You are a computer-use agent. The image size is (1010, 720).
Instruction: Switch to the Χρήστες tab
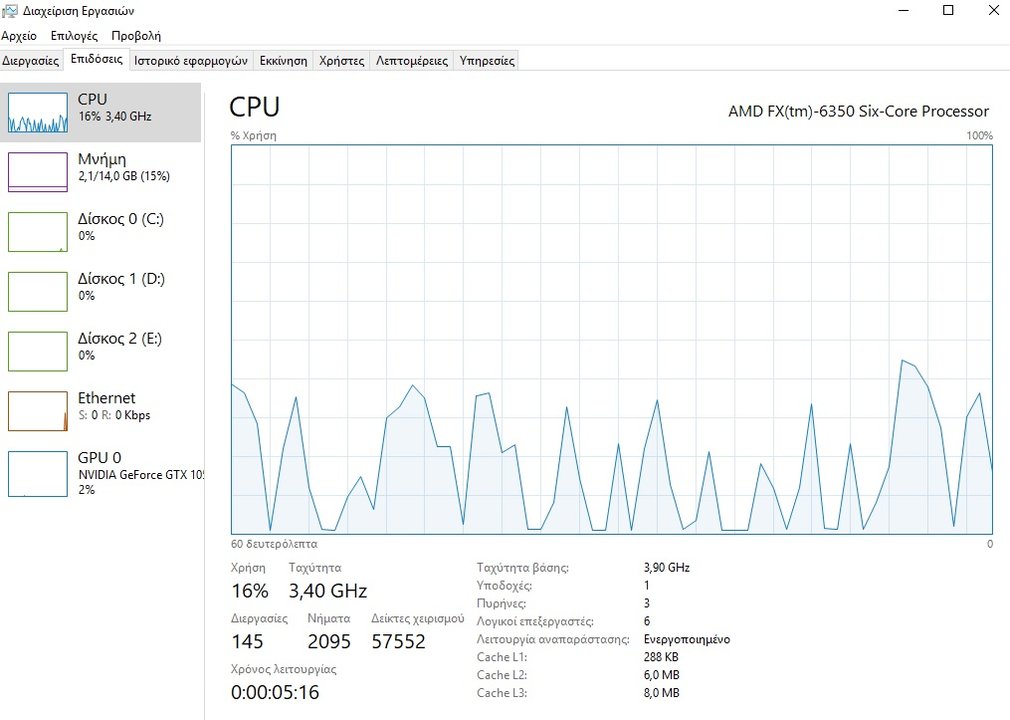[341, 60]
